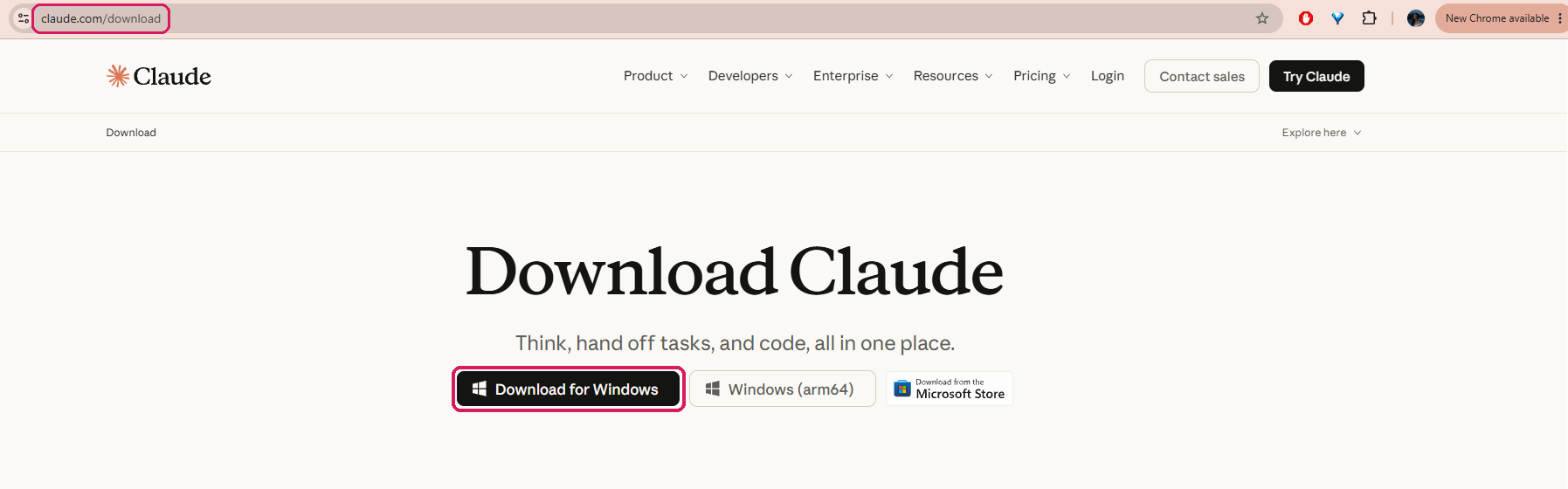Open the Chrome three-dot menu
The width and height of the screenshot is (1568, 489).
click(1559, 18)
